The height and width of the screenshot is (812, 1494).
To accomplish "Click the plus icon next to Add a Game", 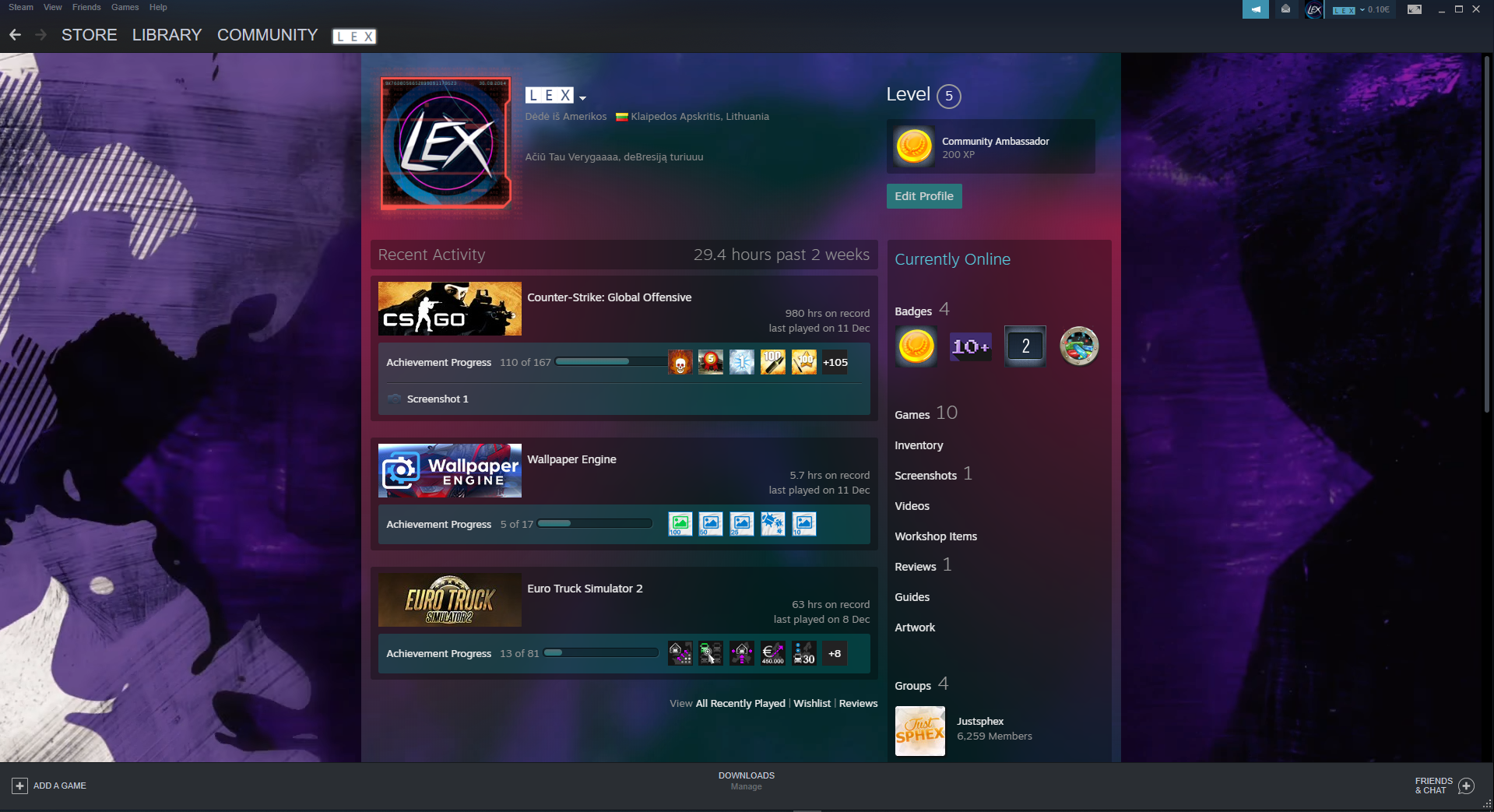I will 20,786.
